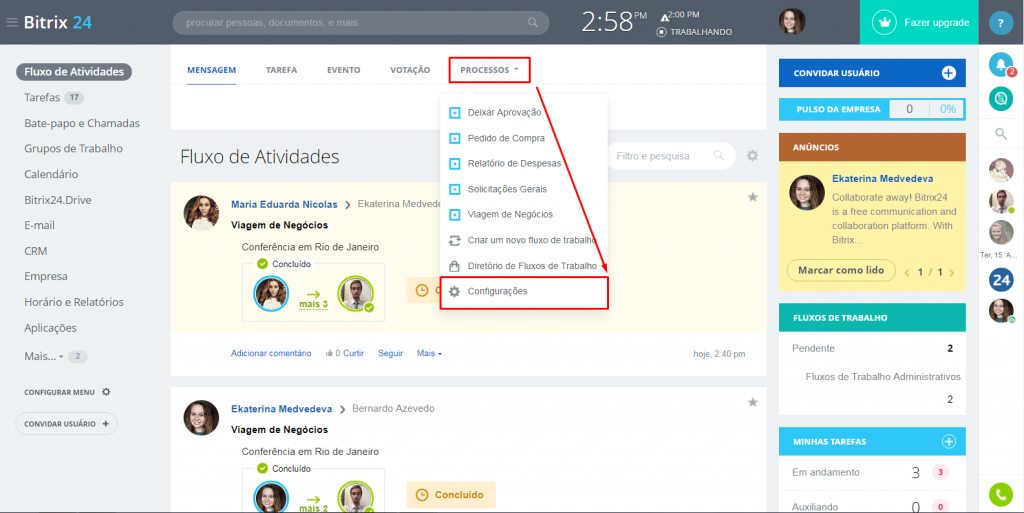Open CRM in left sidebar

tap(35, 251)
